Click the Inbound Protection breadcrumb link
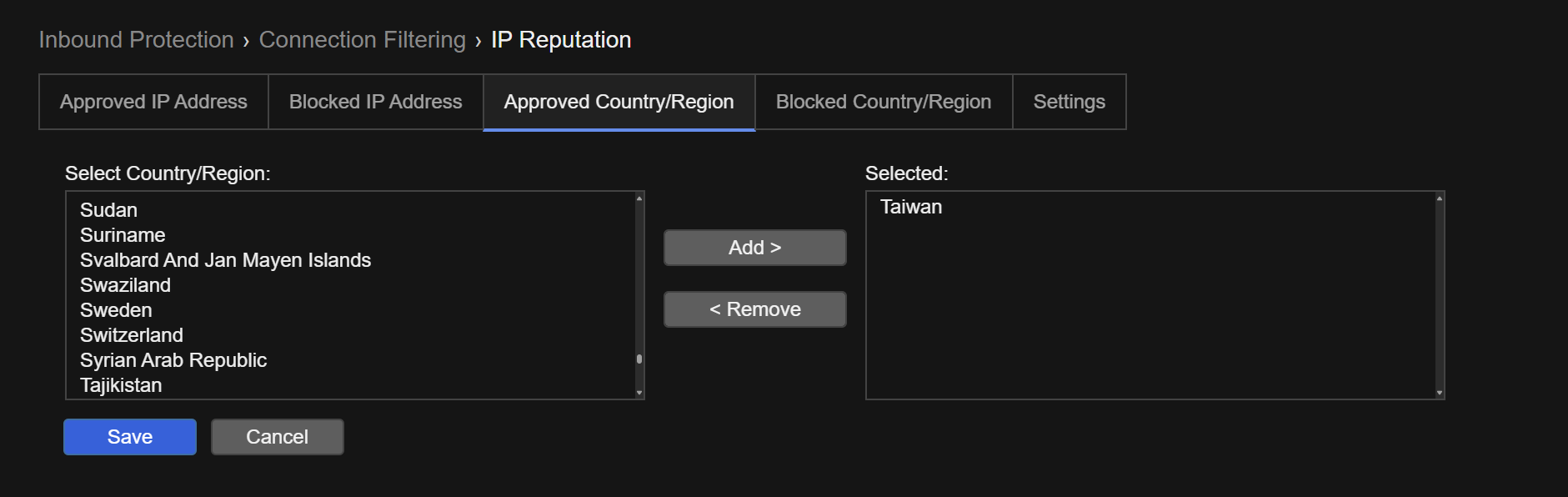 tap(136, 40)
